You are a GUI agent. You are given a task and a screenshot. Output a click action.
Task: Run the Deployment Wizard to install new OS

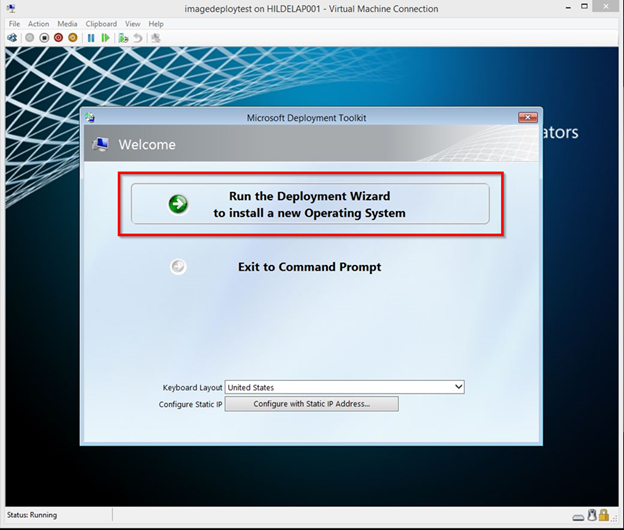310,204
